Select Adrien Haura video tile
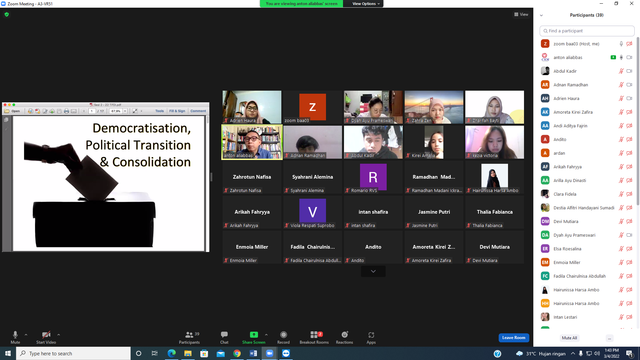This screenshot has height=360, width=640. tap(252, 107)
